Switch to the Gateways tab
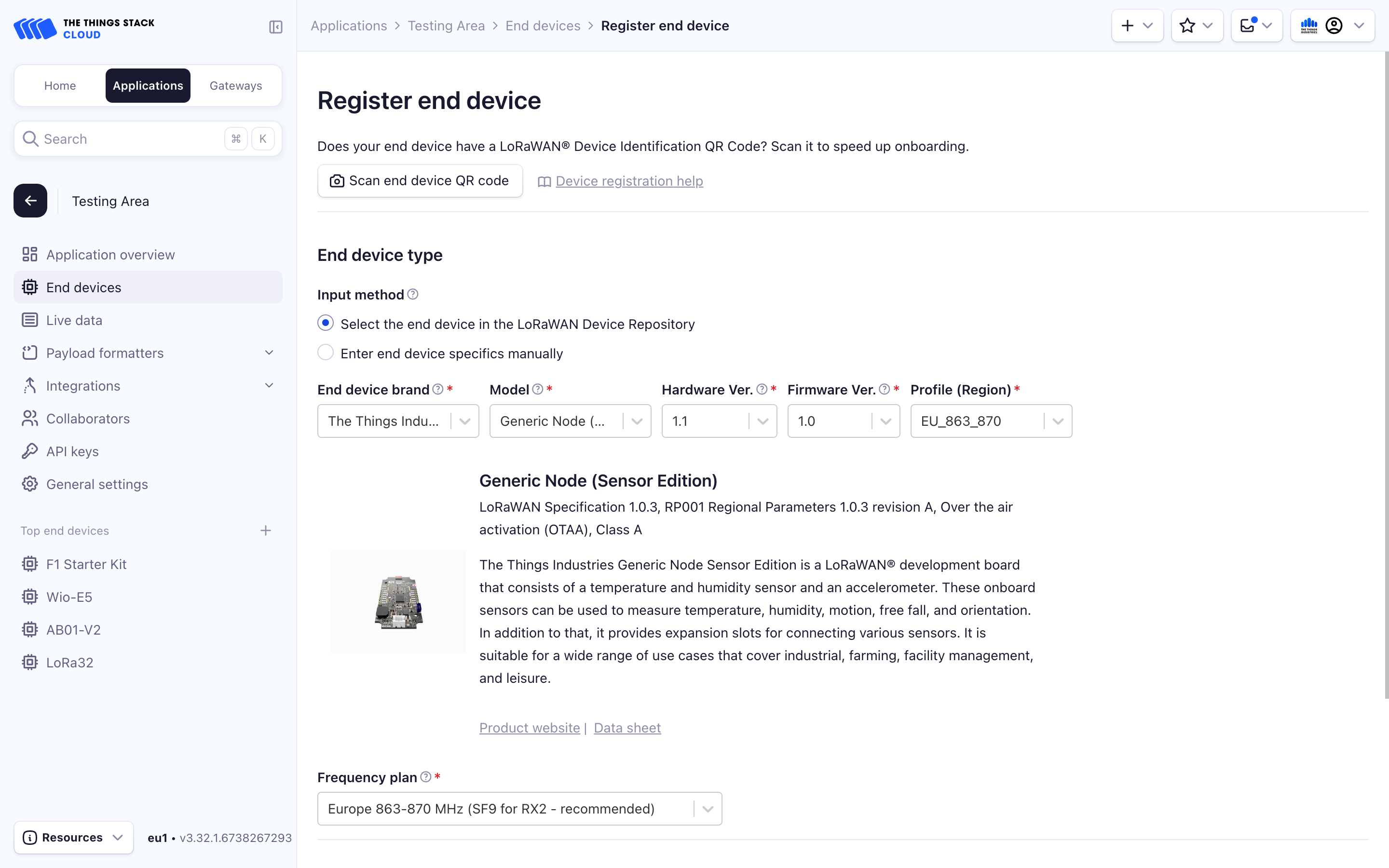The image size is (1389, 868). [235, 85]
